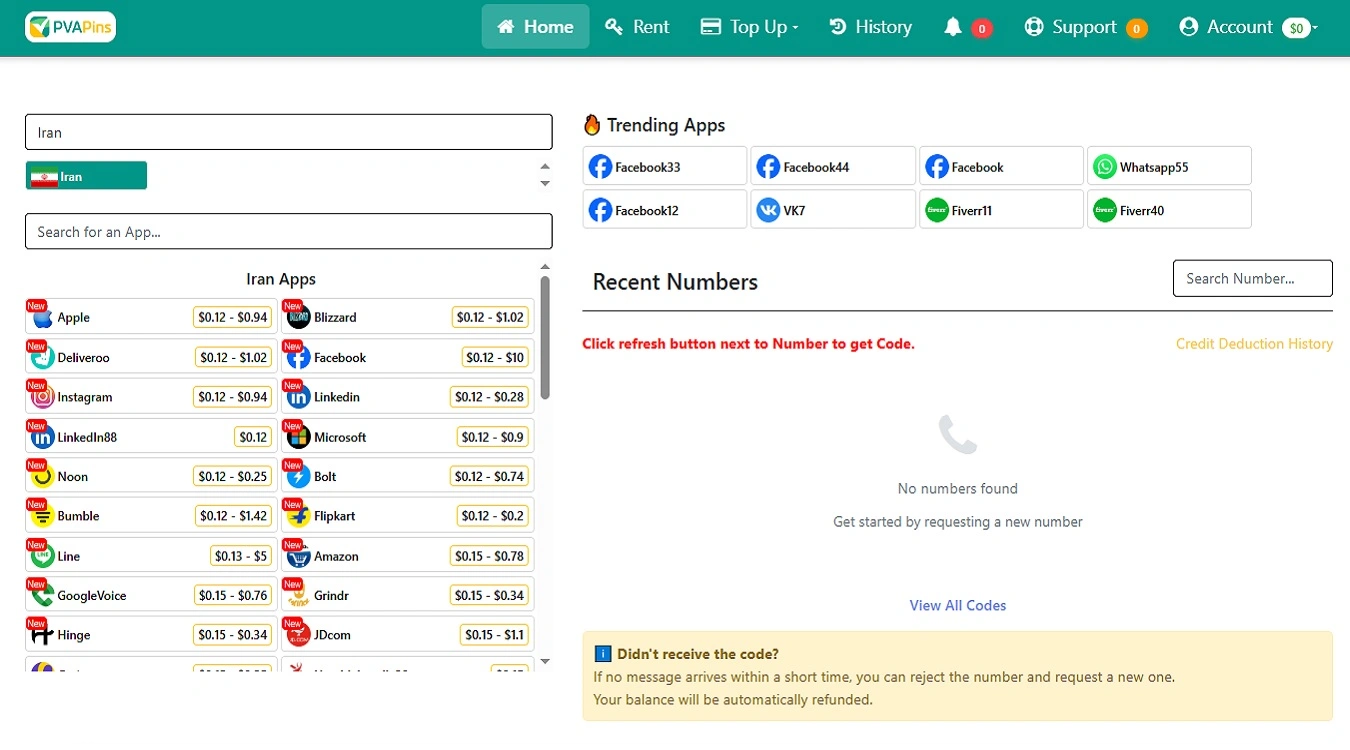The height and width of the screenshot is (750, 1350).
Task: Open the Support menu item
Action: [1086, 27]
